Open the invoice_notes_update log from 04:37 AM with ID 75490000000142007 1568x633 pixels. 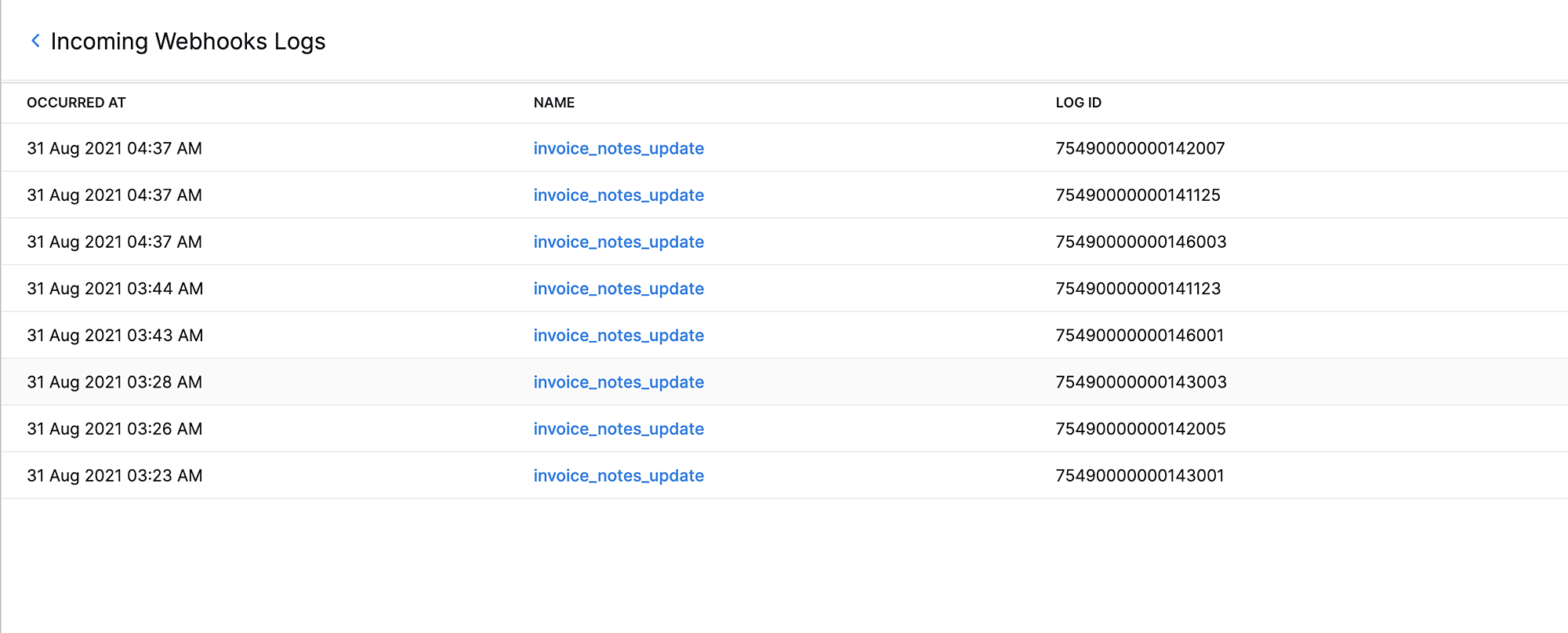619,148
